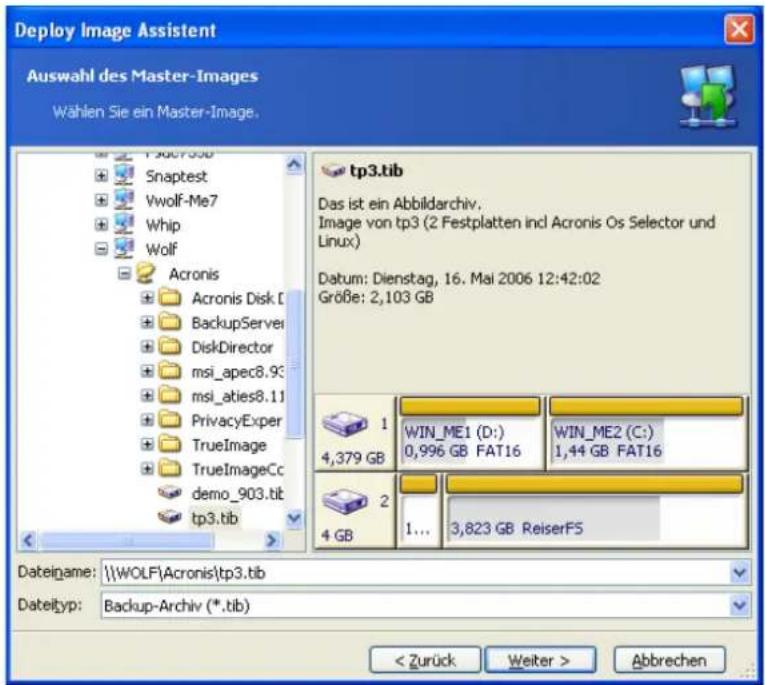
Task: Click the 'Größe: 2,103 GB' text
Action: [376, 297]
